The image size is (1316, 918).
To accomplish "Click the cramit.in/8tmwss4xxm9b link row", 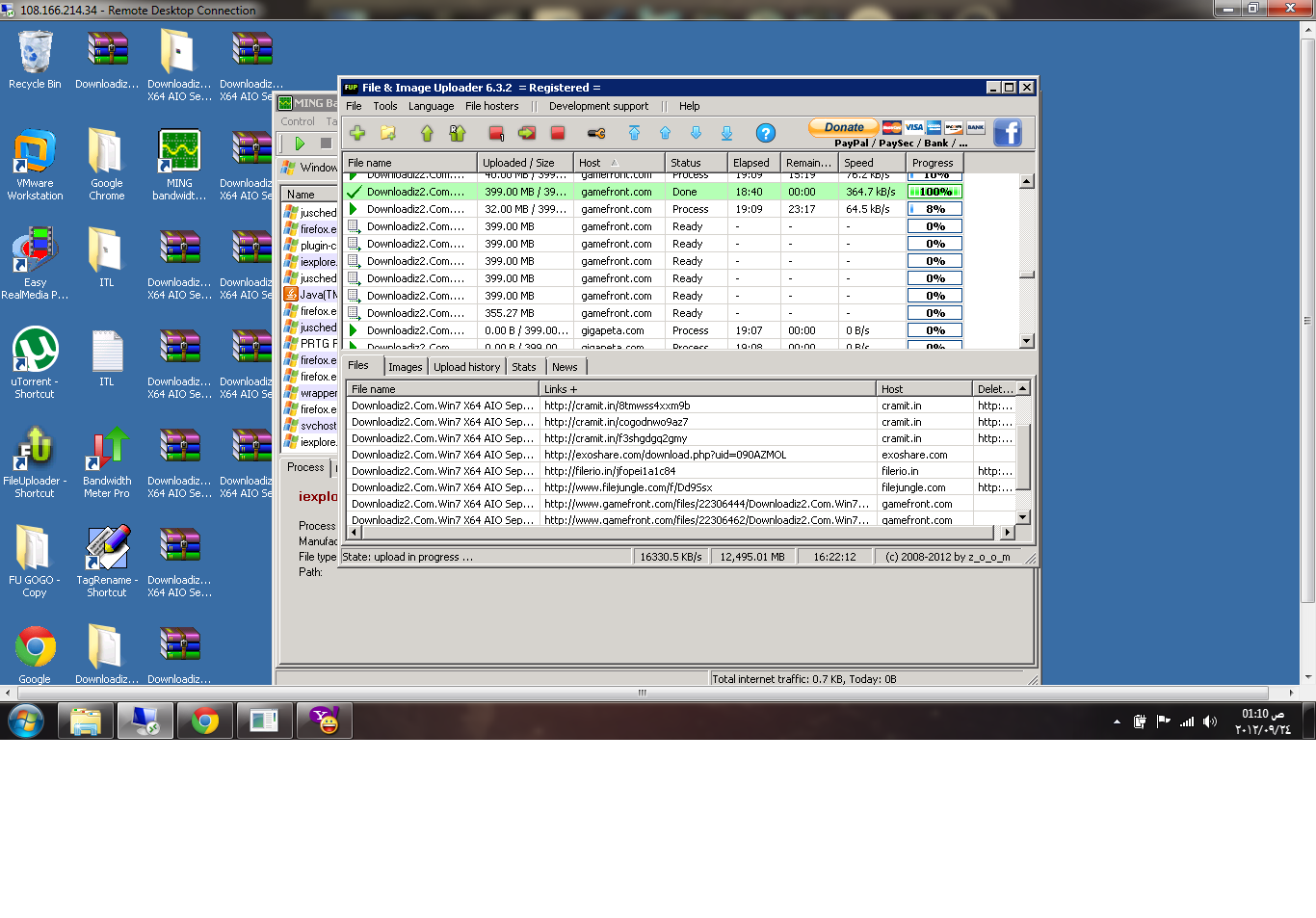I will (680, 406).
